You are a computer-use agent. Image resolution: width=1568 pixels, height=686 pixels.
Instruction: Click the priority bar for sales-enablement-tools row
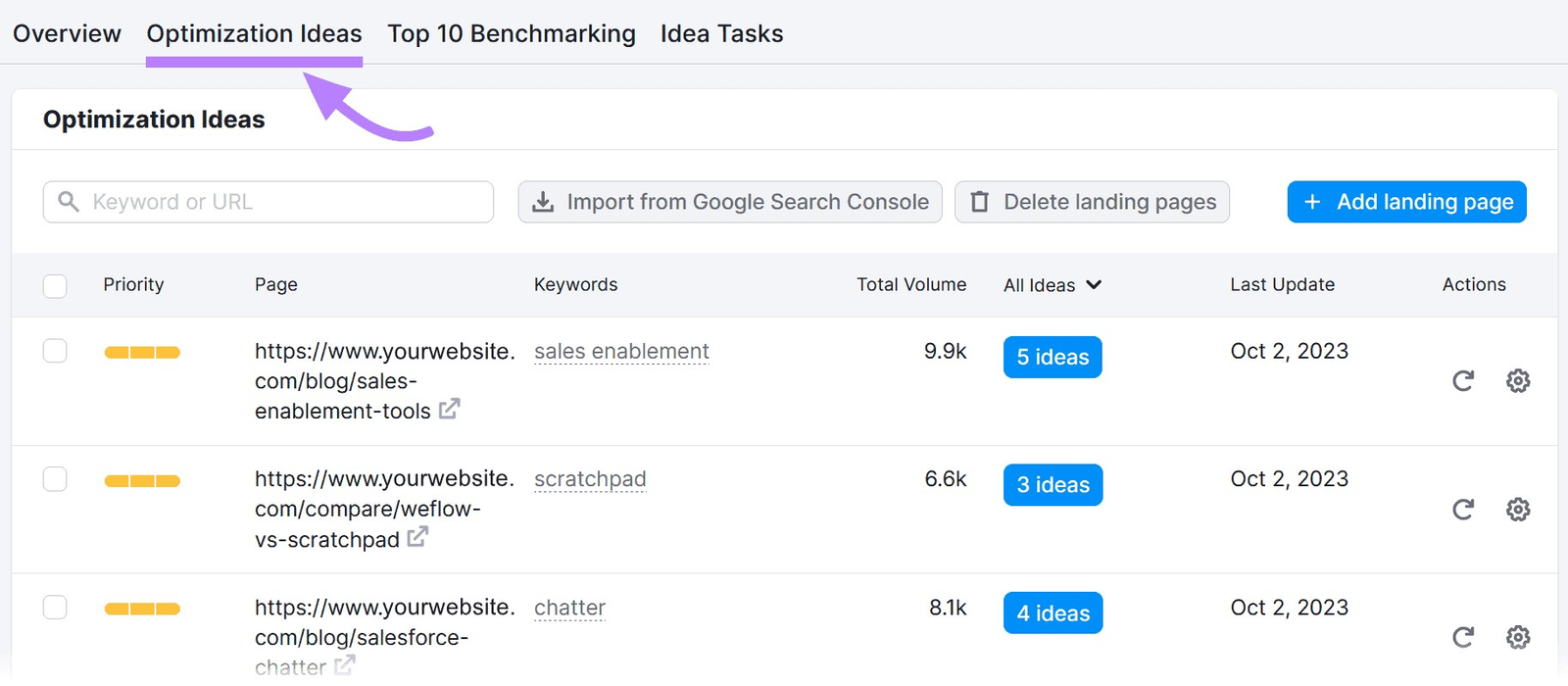[x=142, y=353]
